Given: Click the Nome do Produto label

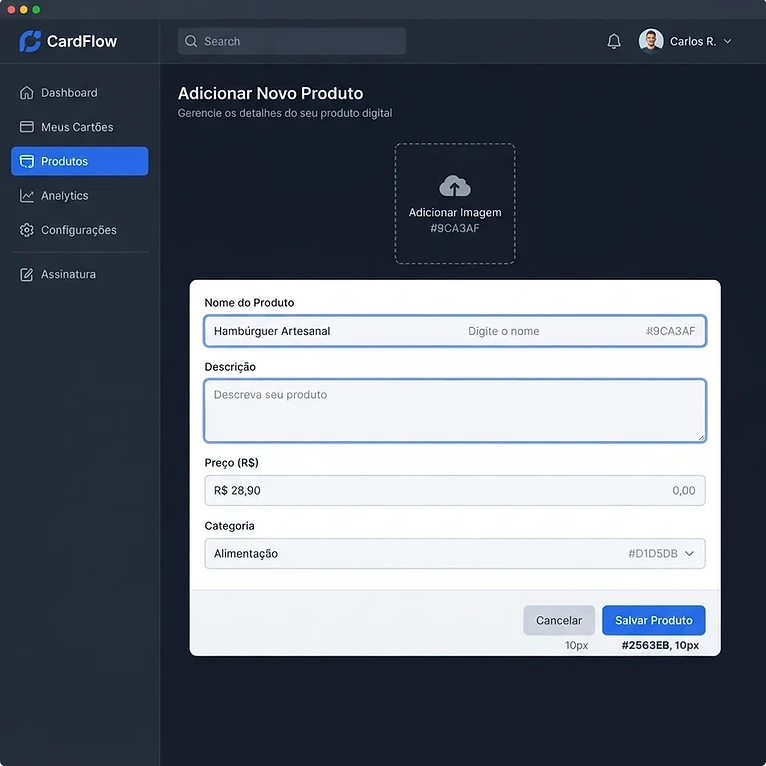Looking at the screenshot, I should click(x=249, y=303).
